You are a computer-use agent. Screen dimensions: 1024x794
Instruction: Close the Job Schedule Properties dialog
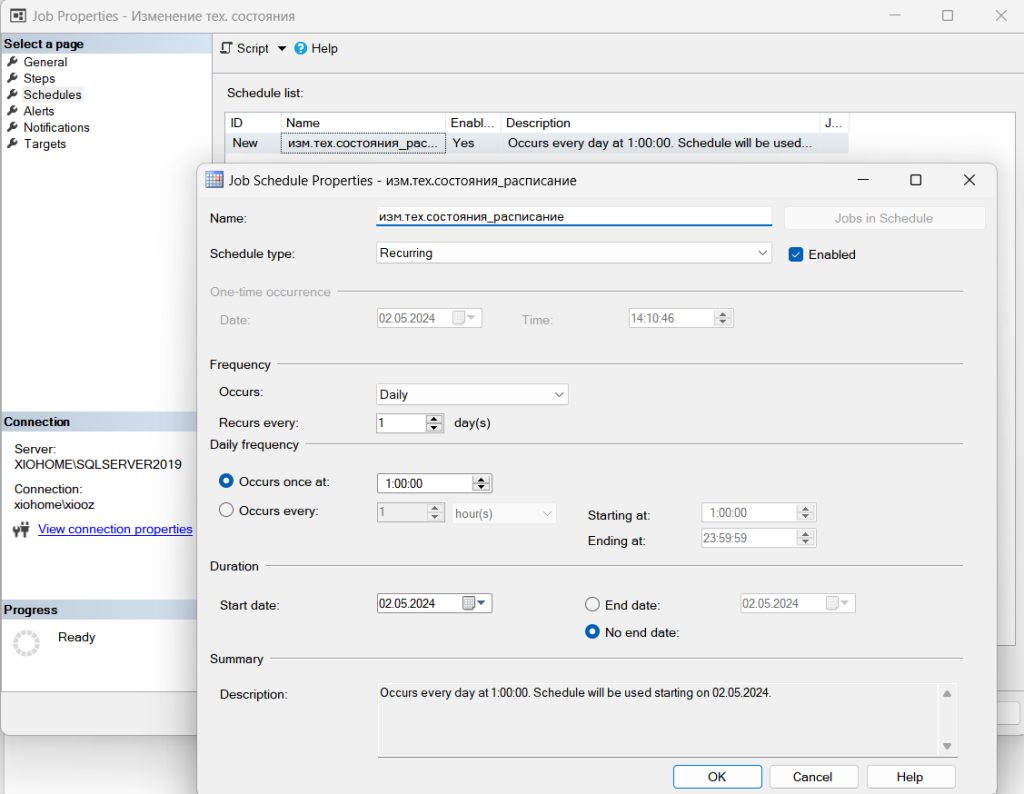tap(969, 180)
